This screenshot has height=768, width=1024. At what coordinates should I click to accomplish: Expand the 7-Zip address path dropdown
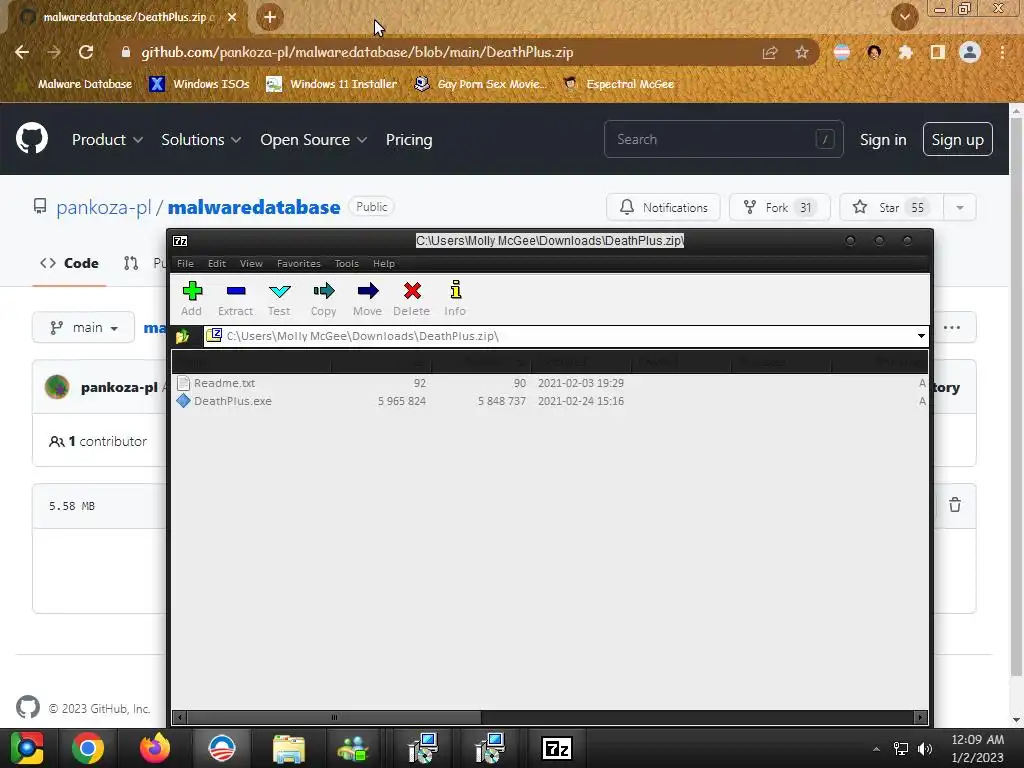[921, 336]
